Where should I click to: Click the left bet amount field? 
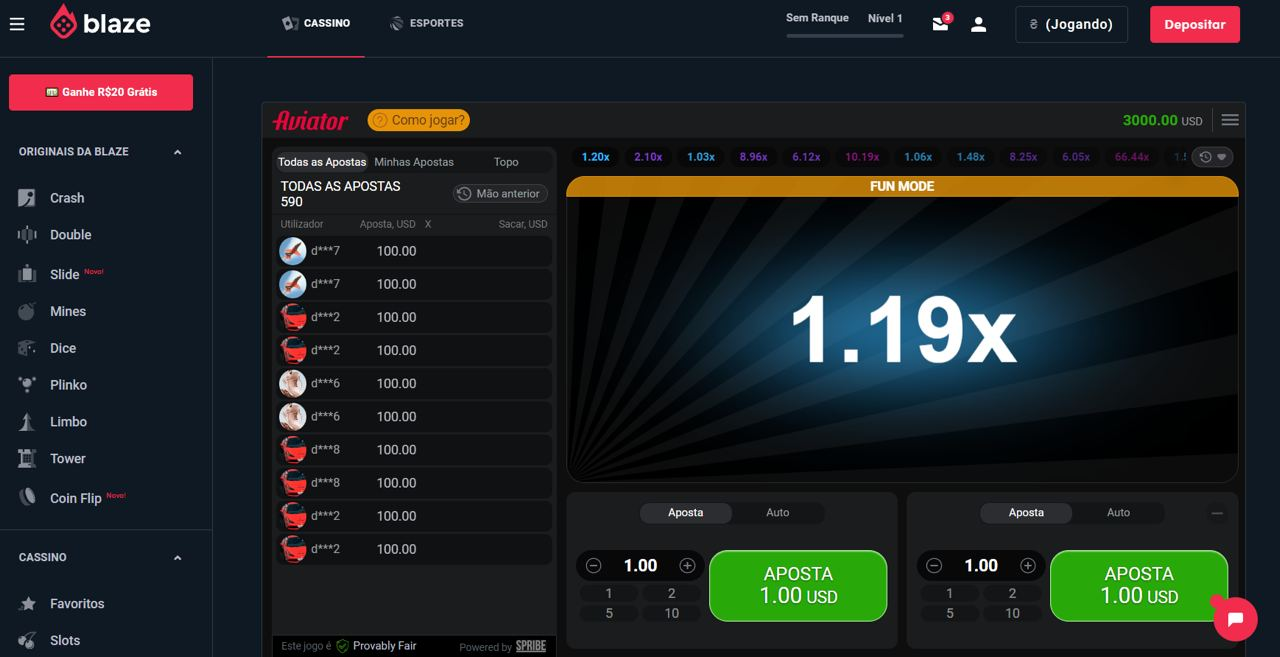(x=640, y=566)
